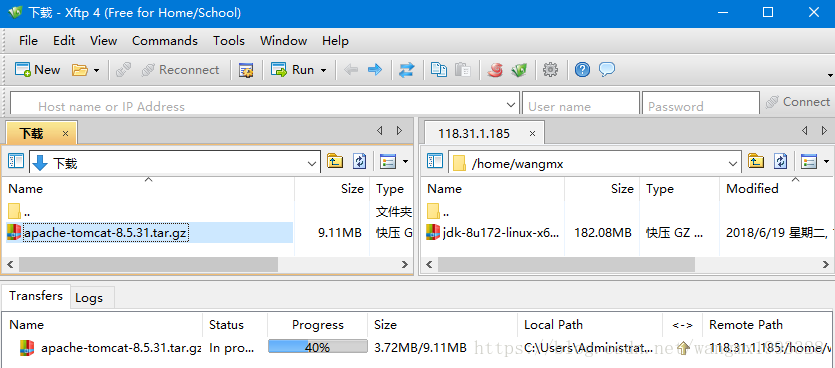This screenshot has height=368, width=835.
Task: Click the green Xftp icon in toolbar
Action: pos(519,70)
